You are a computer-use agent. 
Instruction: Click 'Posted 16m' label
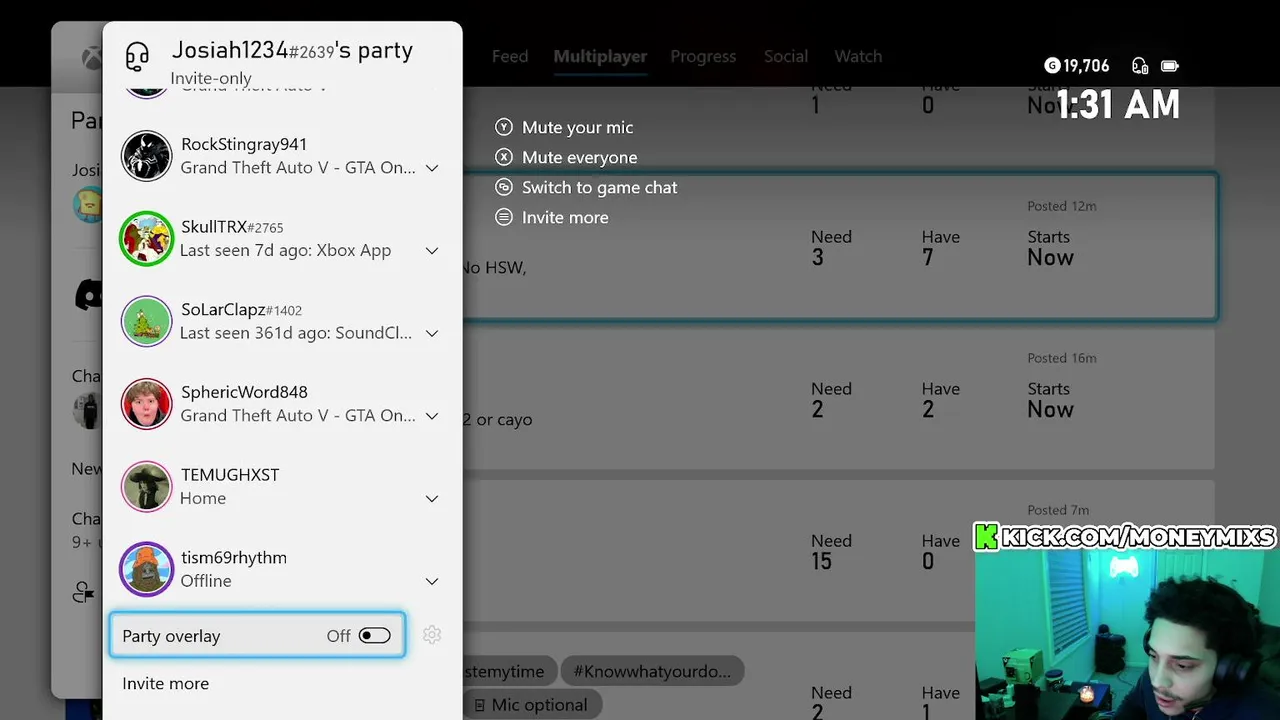tap(1062, 358)
